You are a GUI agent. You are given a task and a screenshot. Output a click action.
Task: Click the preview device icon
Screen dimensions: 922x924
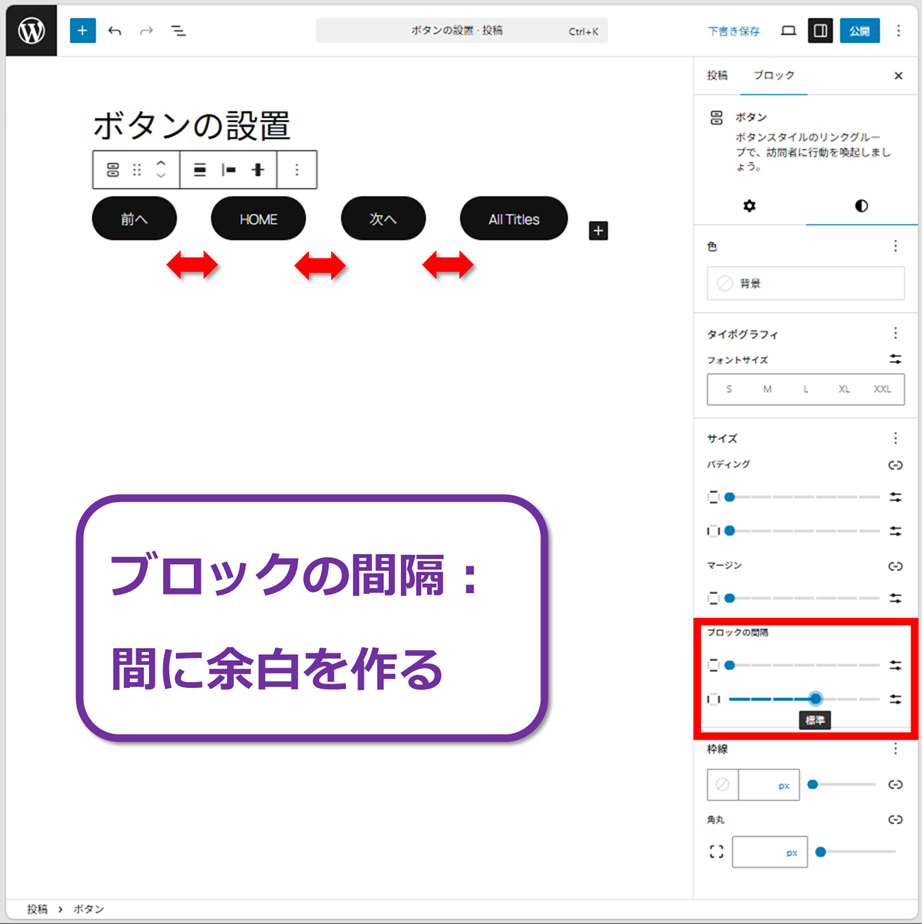pyautogui.click(x=788, y=31)
